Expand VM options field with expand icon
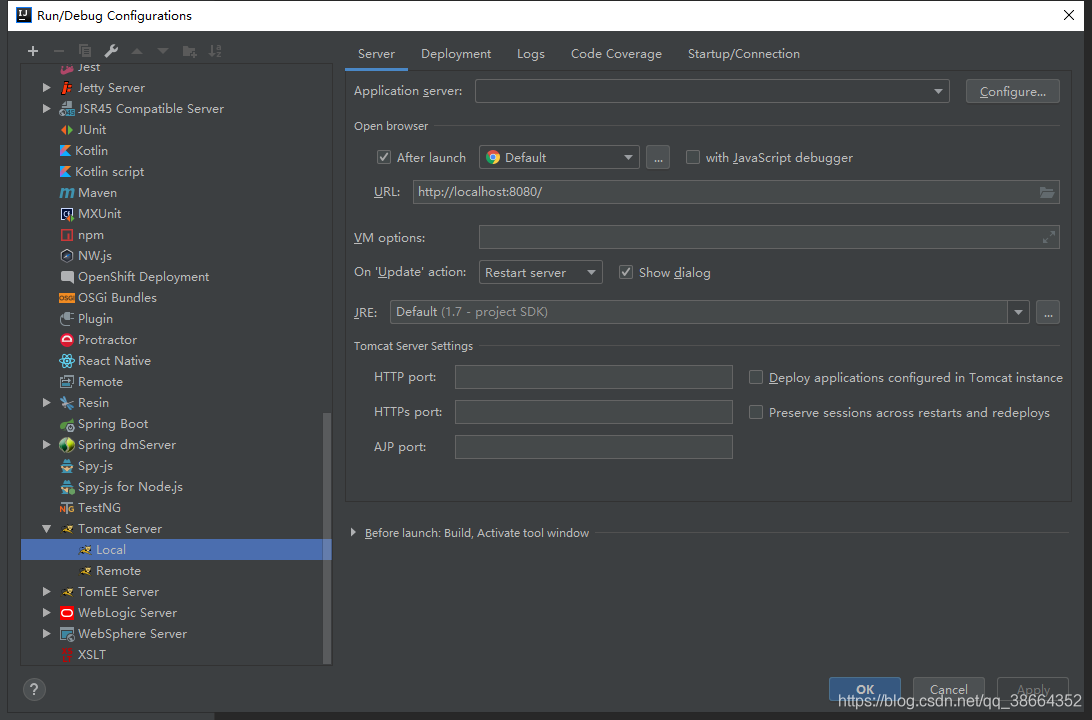The width and height of the screenshot is (1092, 720). tap(1049, 237)
